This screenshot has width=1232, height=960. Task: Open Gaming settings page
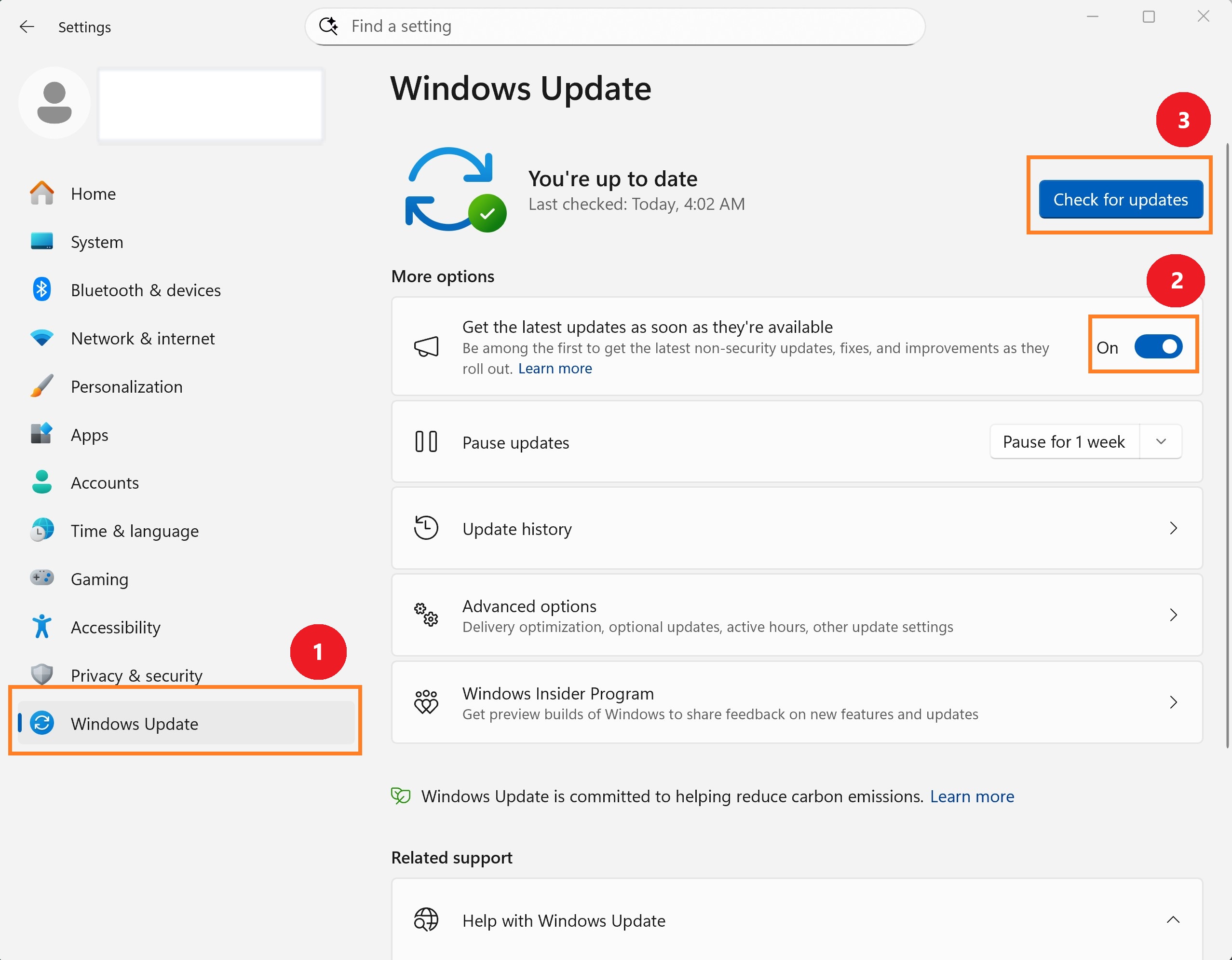click(186, 578)
